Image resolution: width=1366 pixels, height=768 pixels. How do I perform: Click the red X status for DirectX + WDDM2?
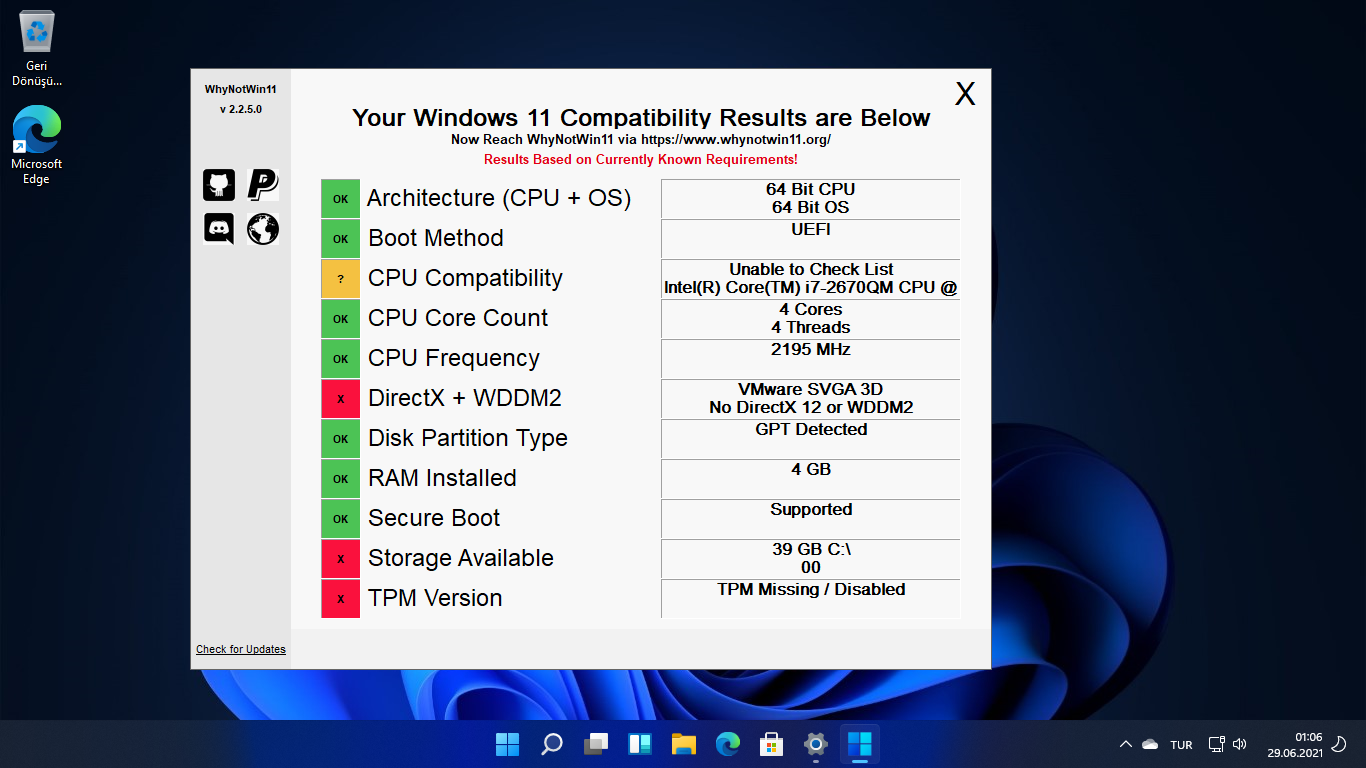coord(340,399)
